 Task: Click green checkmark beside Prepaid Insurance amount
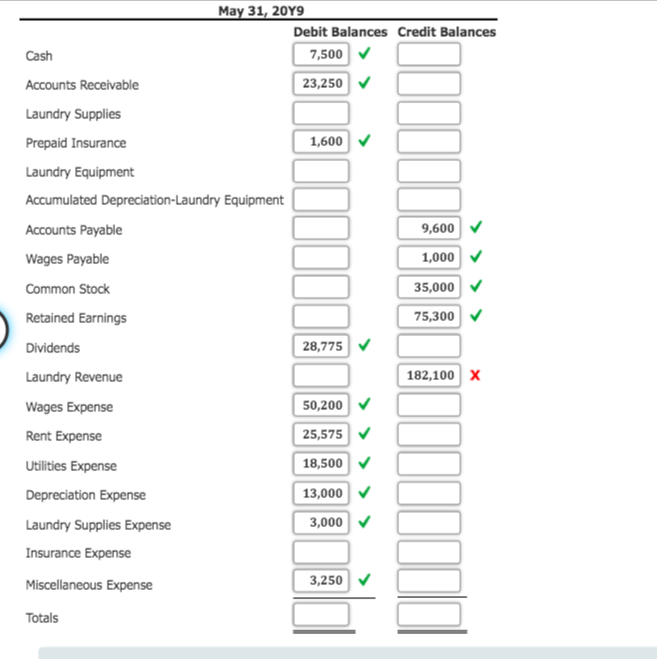click(364, 140)
